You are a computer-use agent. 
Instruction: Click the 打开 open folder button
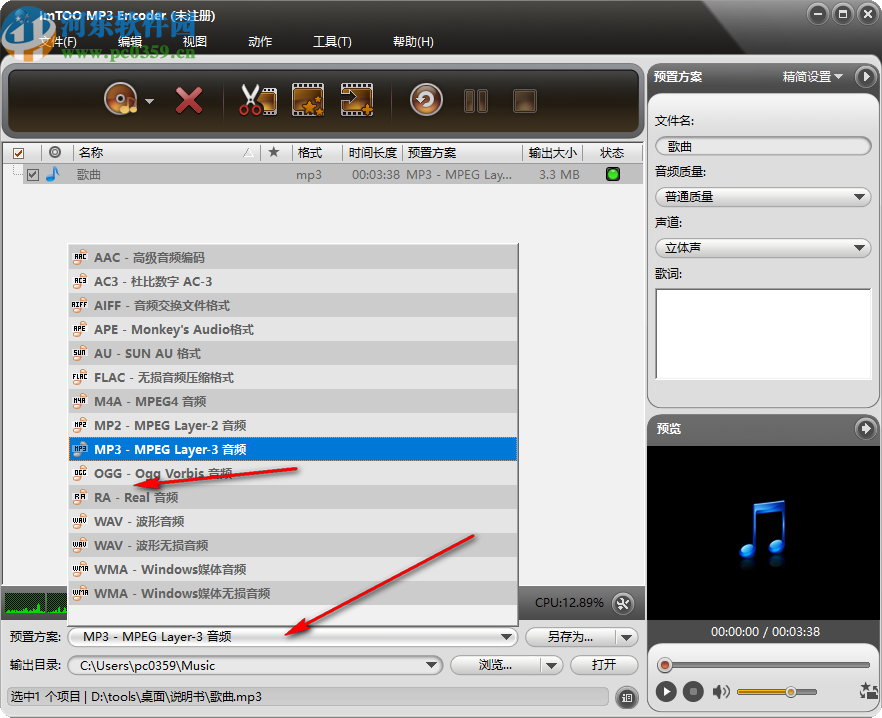604,665
